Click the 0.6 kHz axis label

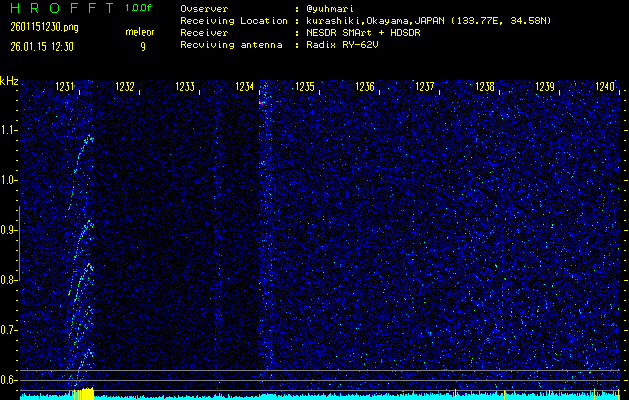coord(9,380)
